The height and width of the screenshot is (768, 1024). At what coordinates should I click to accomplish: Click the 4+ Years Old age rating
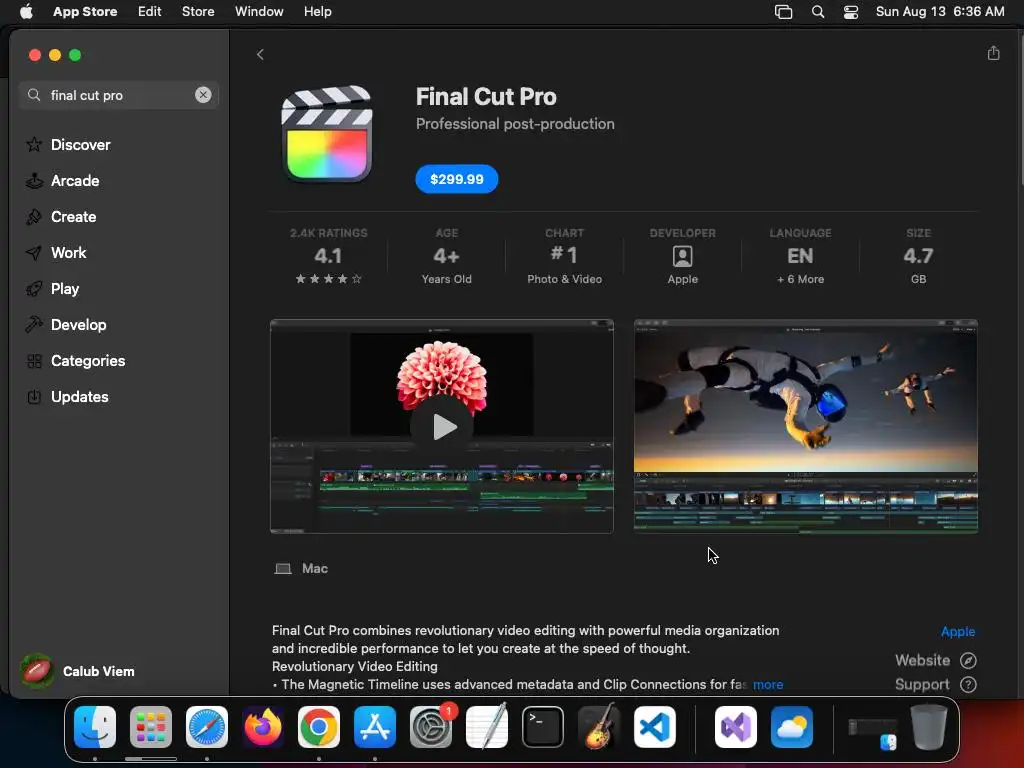pos(446,256)
